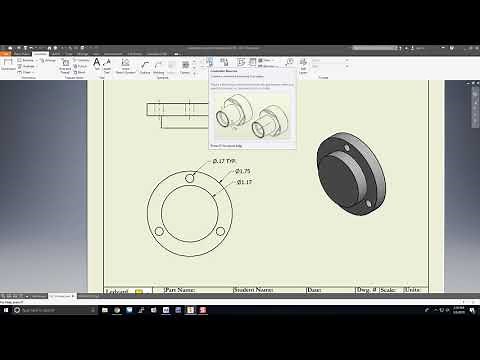The image size is (480, 360).
Task: Click Insert Sketch Symbol
Action: [x=125, y=66]
